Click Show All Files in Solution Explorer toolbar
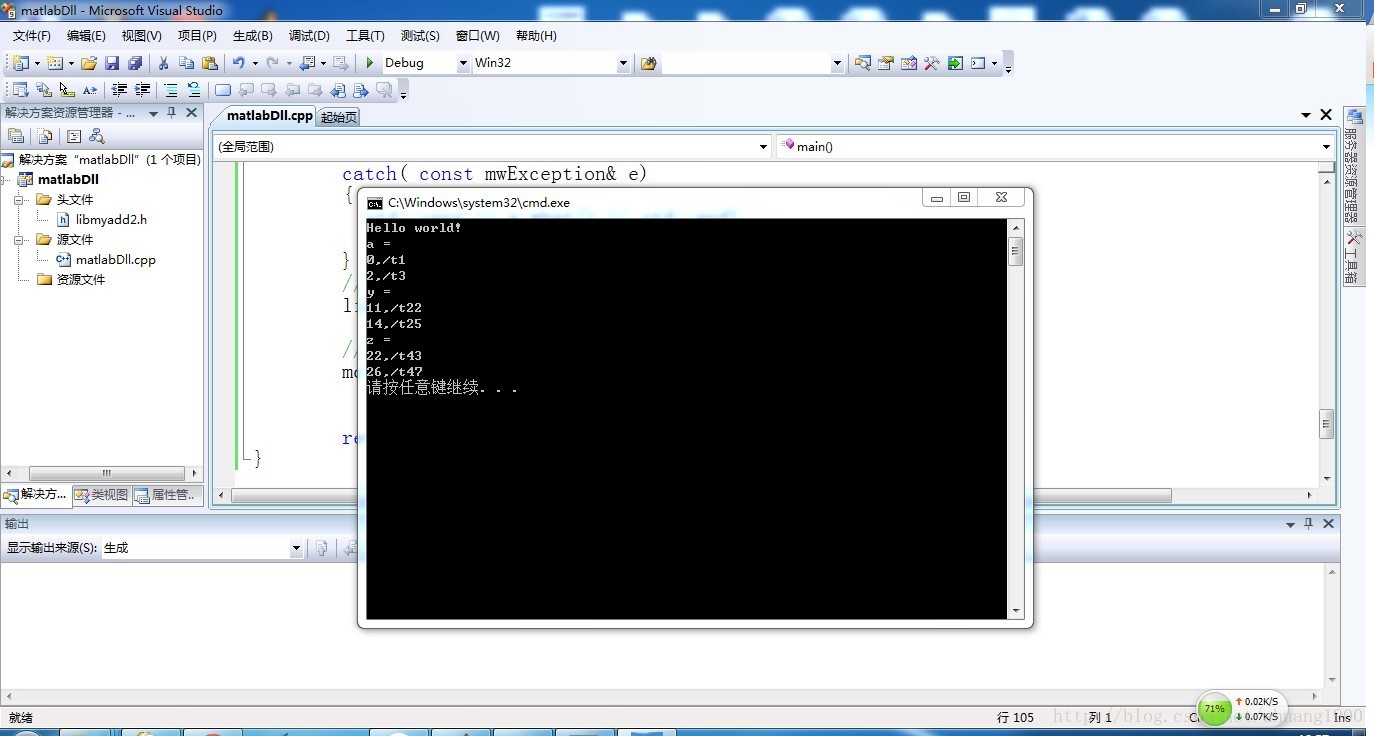 [45, 136]
